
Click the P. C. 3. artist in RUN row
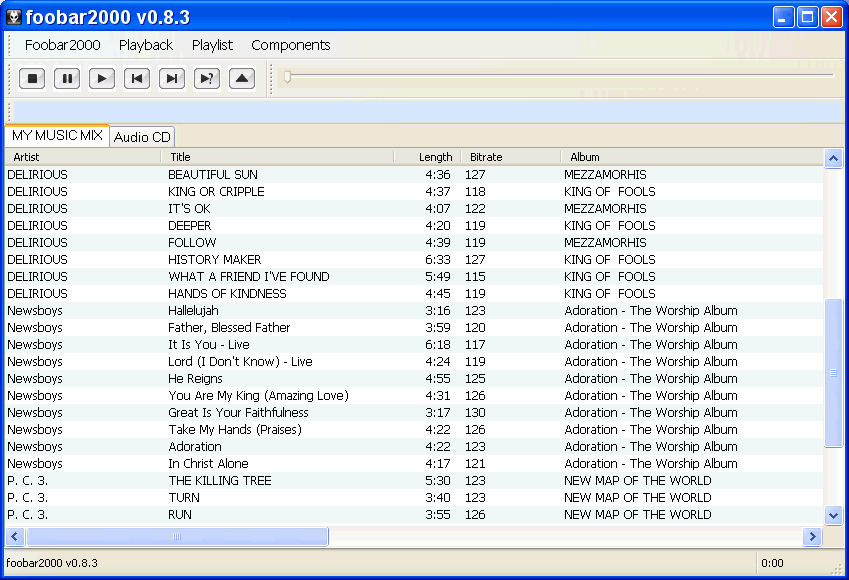point(27,514)
